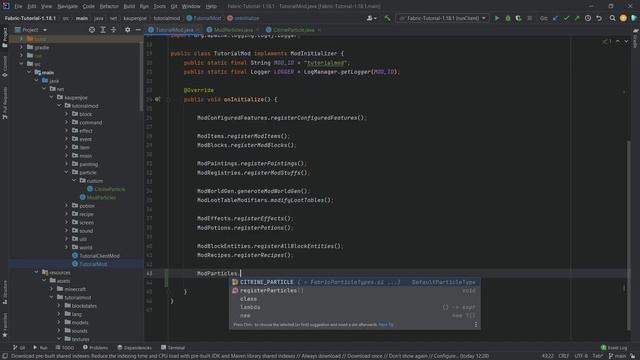This screenshot has width=640, height=360.
Task: Collapse the particle folder in project tree
Action: click(67, 172)
